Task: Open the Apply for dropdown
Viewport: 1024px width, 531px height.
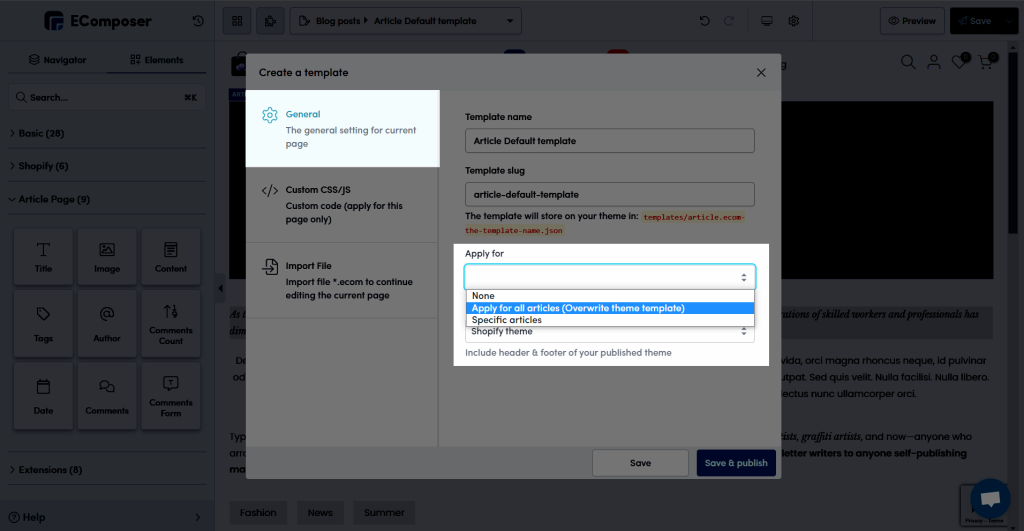Action: pyautogui.click(x=610, y=277)
